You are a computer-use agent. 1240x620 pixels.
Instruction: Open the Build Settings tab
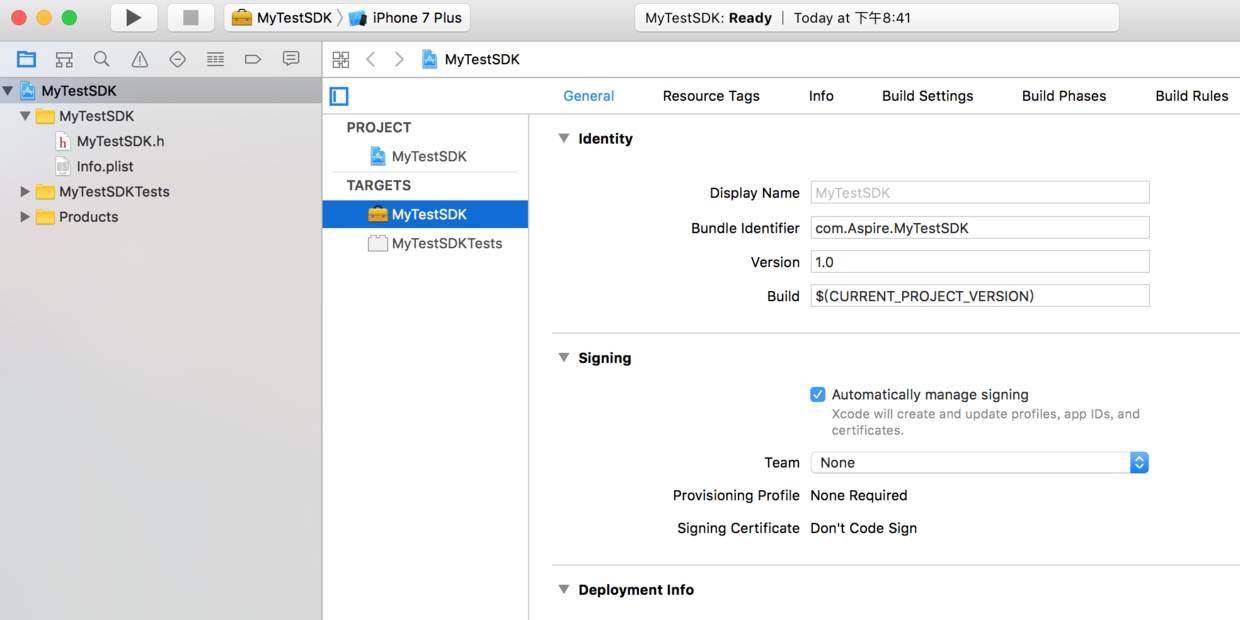[x=927, y=96]
